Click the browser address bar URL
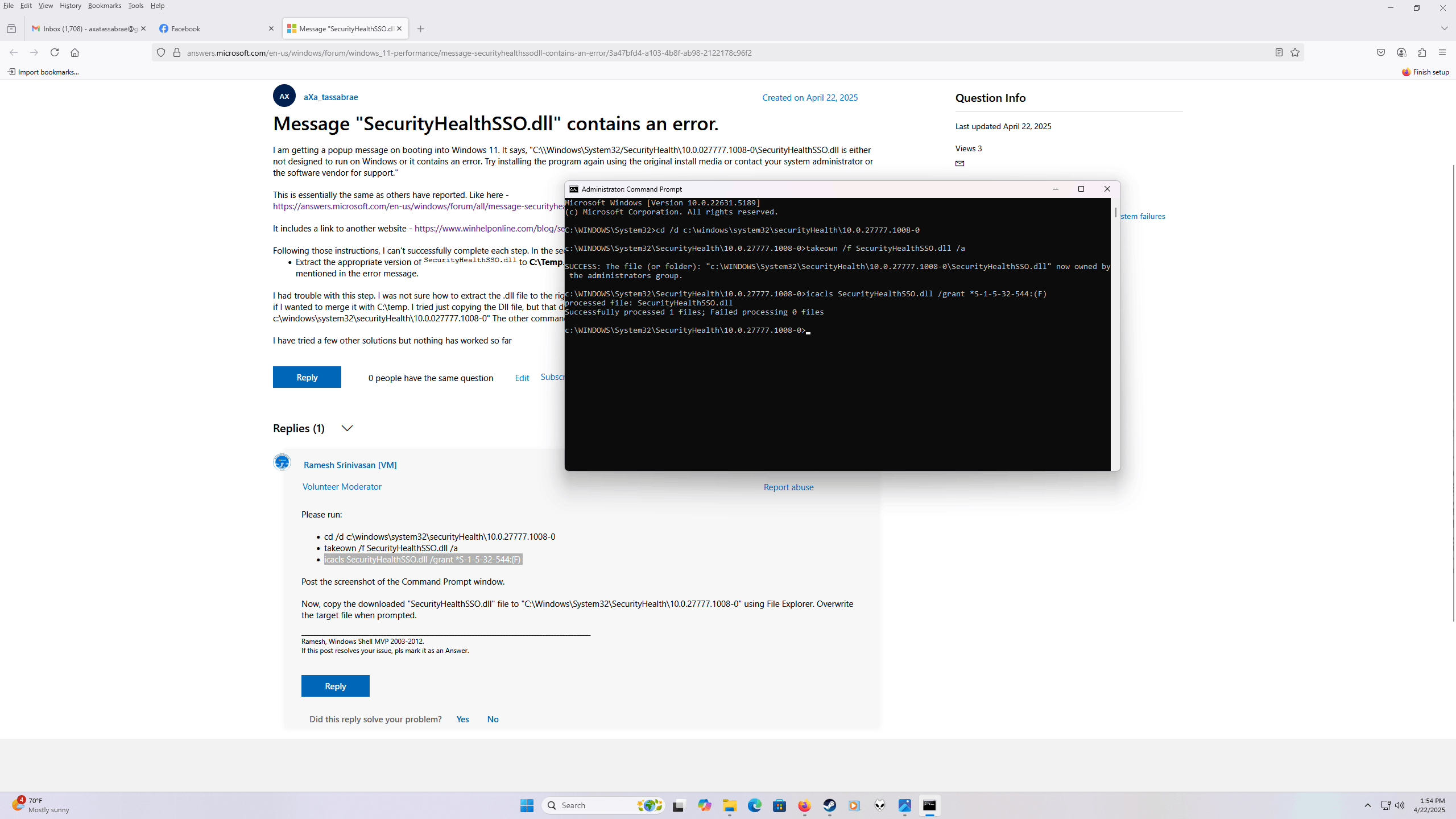1456x819 pixels. pyautogui.click(x=469, y=53)
